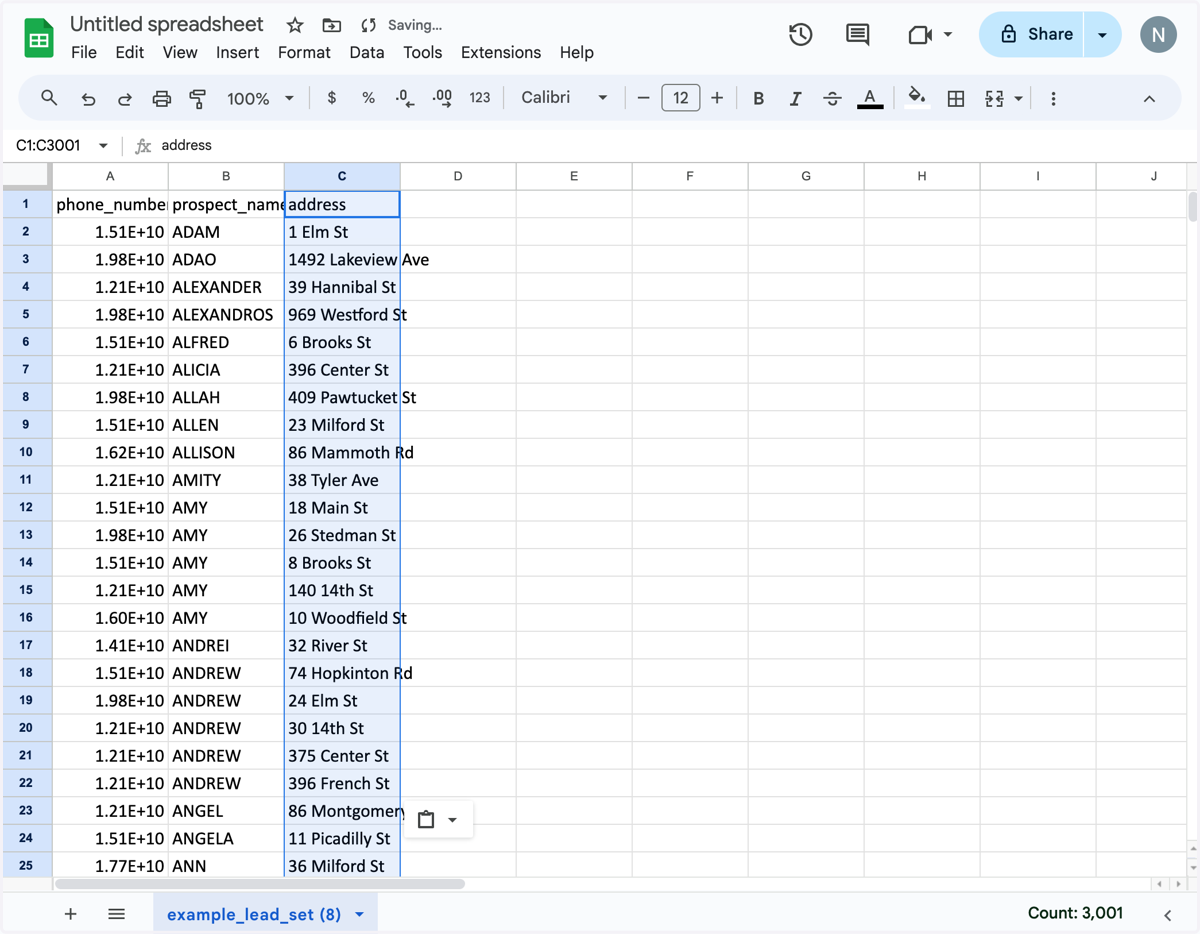1200x934 pixels.
Task: Open the Help menu
Action: (577, 52)
